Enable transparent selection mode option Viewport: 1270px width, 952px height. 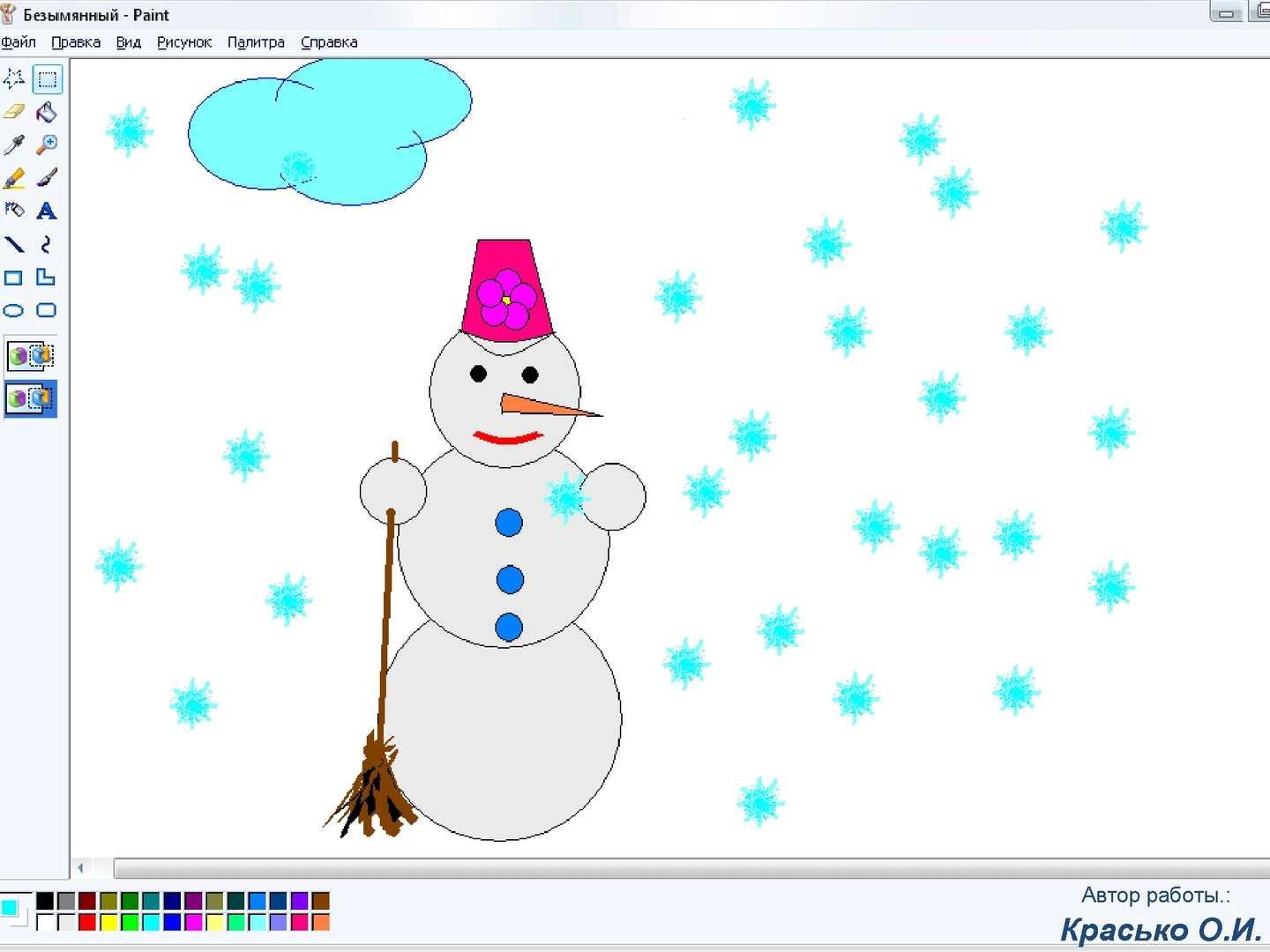coord(31,399)
